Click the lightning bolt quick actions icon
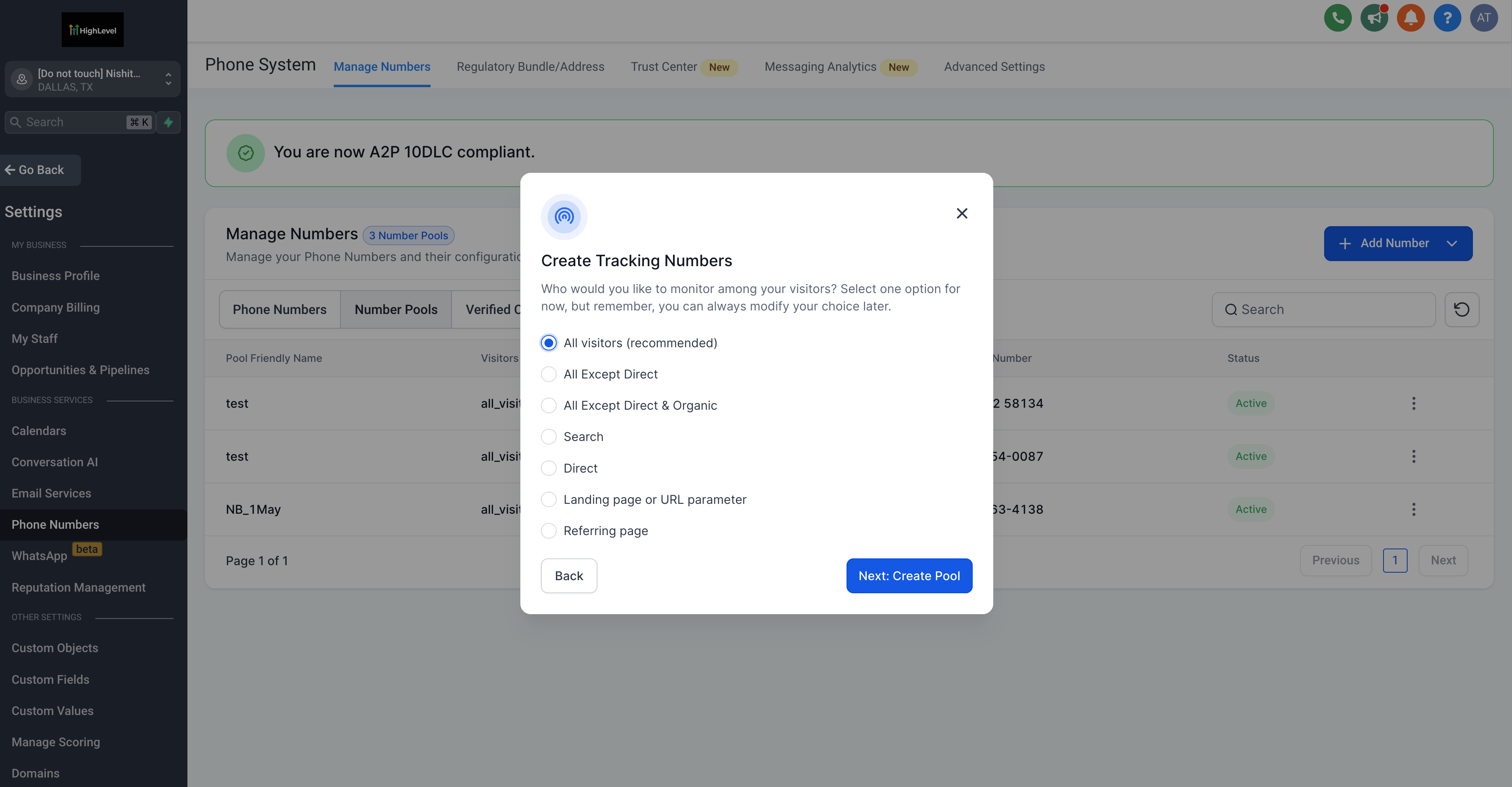 pos(168,122)
